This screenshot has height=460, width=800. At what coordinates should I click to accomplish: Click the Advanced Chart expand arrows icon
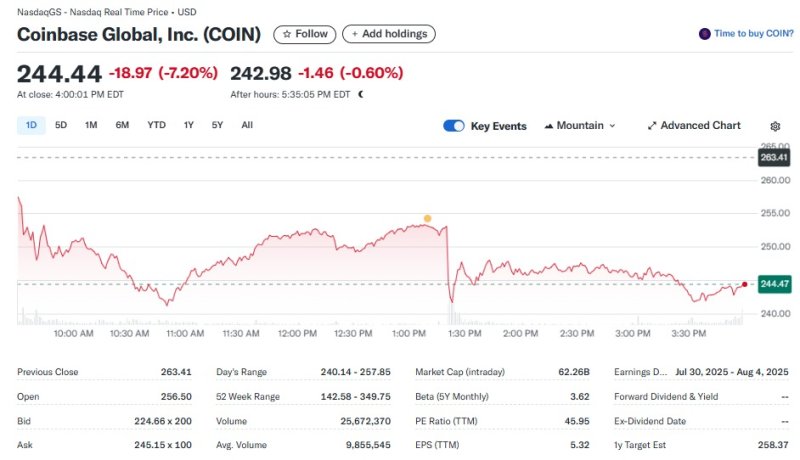click(x=652, y=126)
